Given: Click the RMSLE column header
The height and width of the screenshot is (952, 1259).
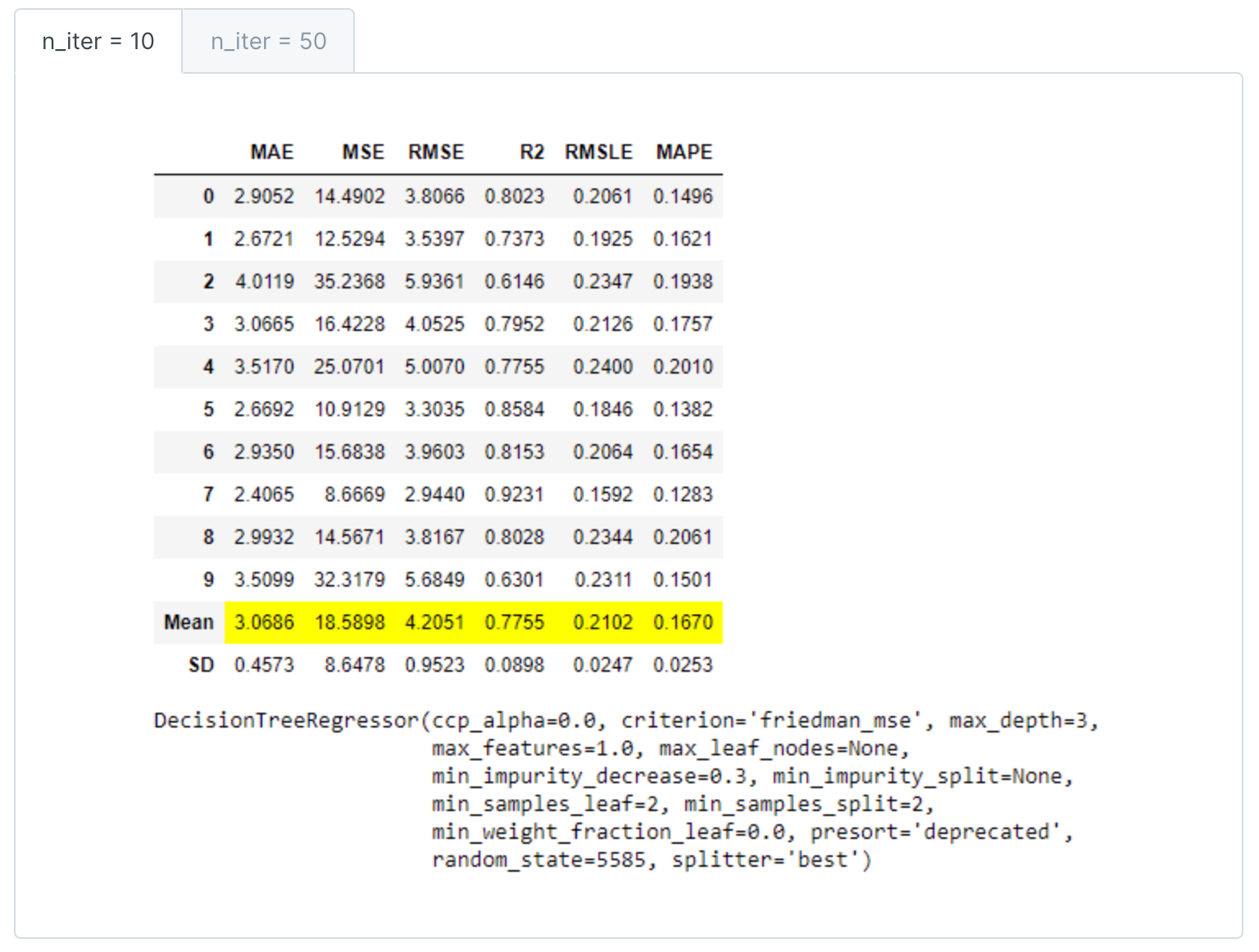Looking at the screenshot, I should [x=598, y=152].
